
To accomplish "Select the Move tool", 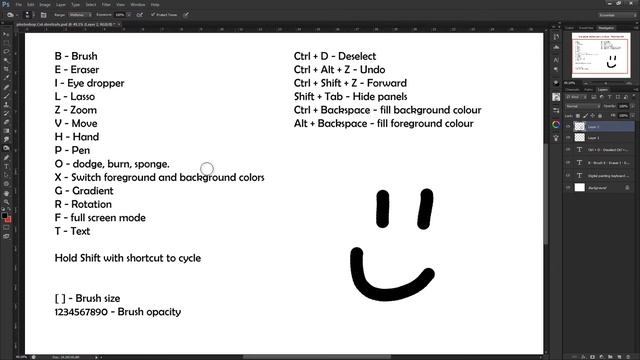I will pyautogui.click(x=6, y=34).
